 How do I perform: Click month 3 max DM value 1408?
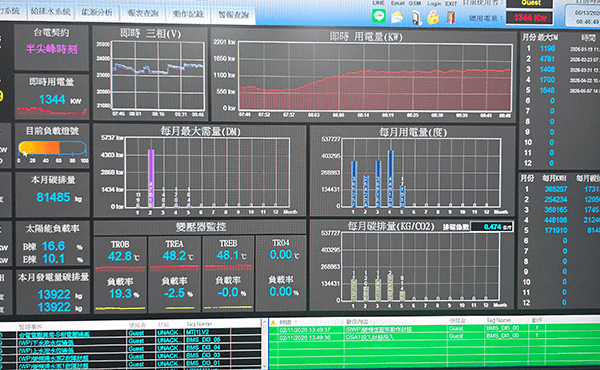tap(547, 69)
